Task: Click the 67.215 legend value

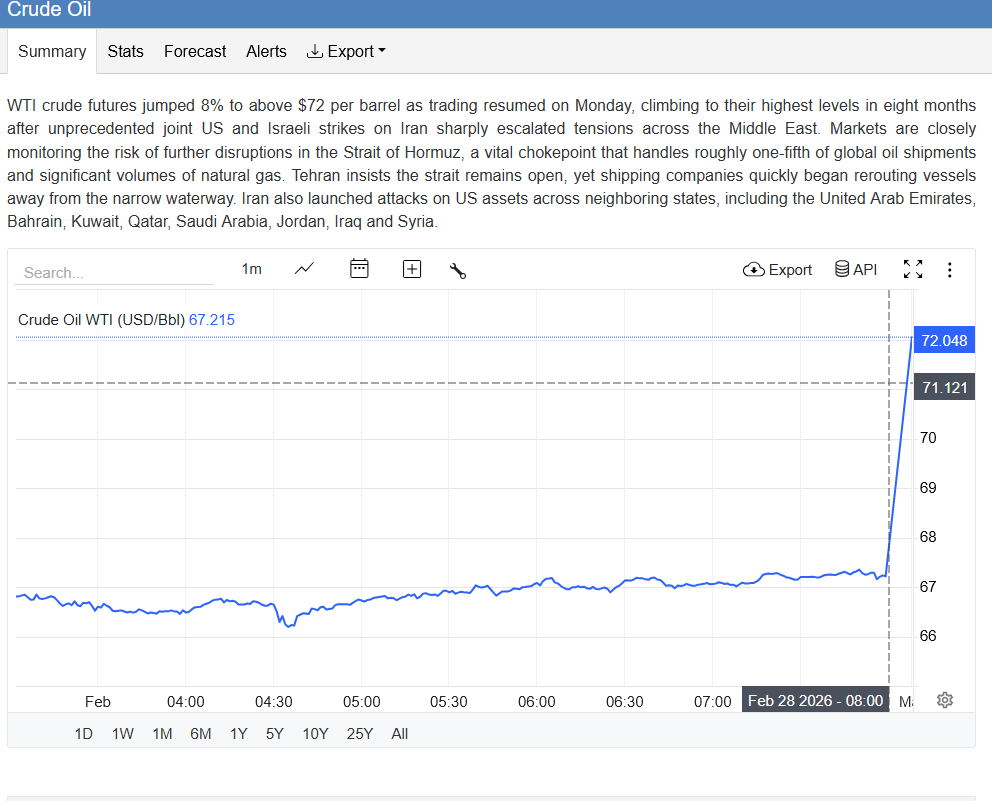Action: tap(212, 320)
